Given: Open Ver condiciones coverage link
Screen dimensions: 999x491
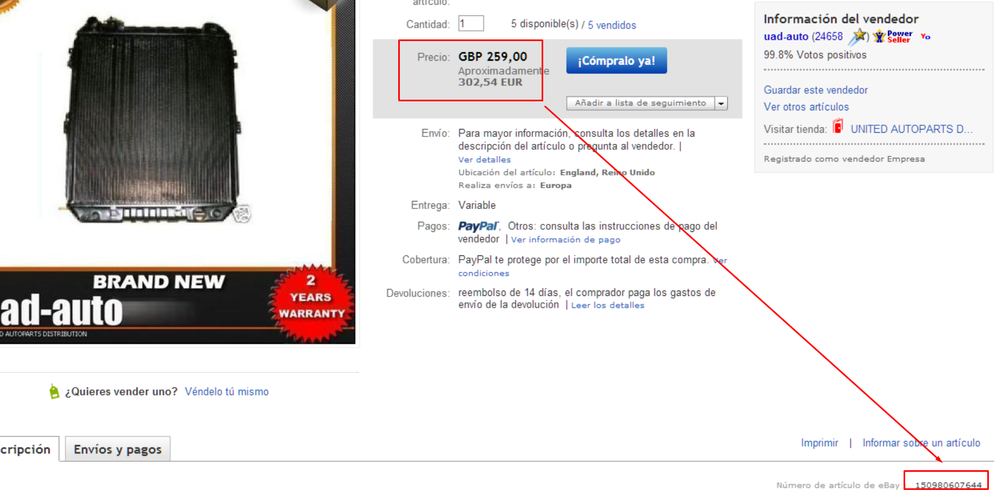Looking at the screenshot, I should pyautogui.click(x=484, y=273).
